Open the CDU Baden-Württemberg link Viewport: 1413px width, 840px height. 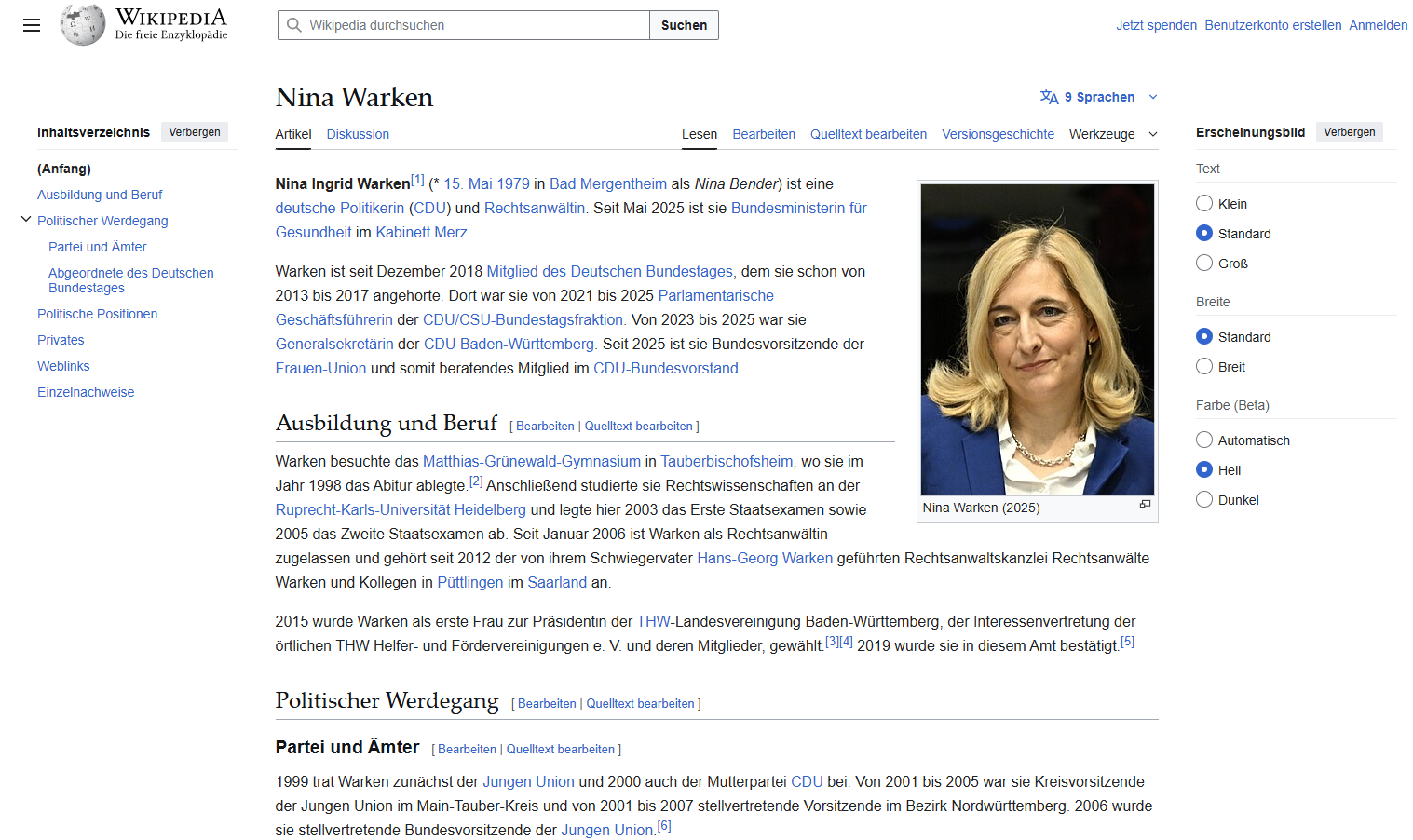pyautogui.click(x=509, y=344)
